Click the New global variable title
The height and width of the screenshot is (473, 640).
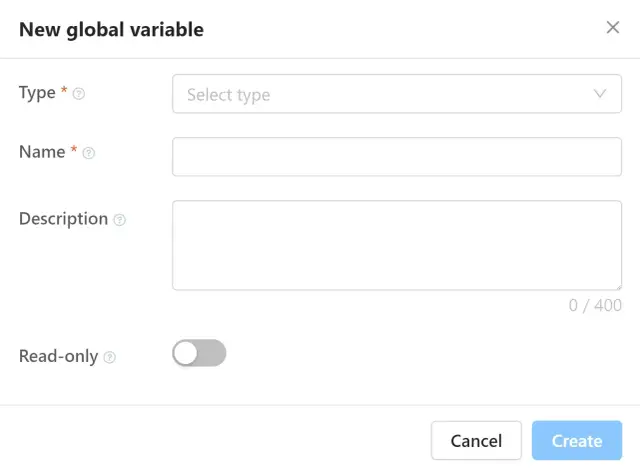pyautogui.click(x=111, y=30)
